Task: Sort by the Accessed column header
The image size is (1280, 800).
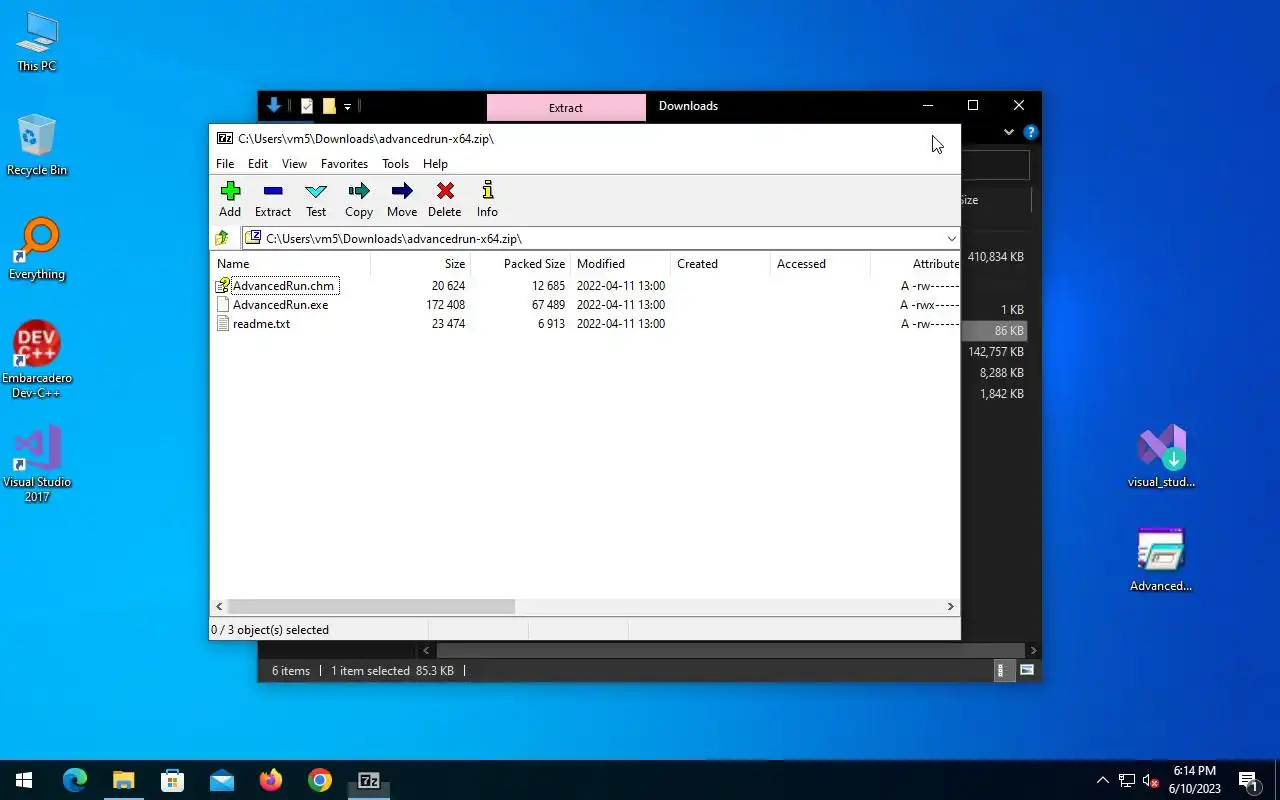Action: pyautogui.click(x=820, y=264)
